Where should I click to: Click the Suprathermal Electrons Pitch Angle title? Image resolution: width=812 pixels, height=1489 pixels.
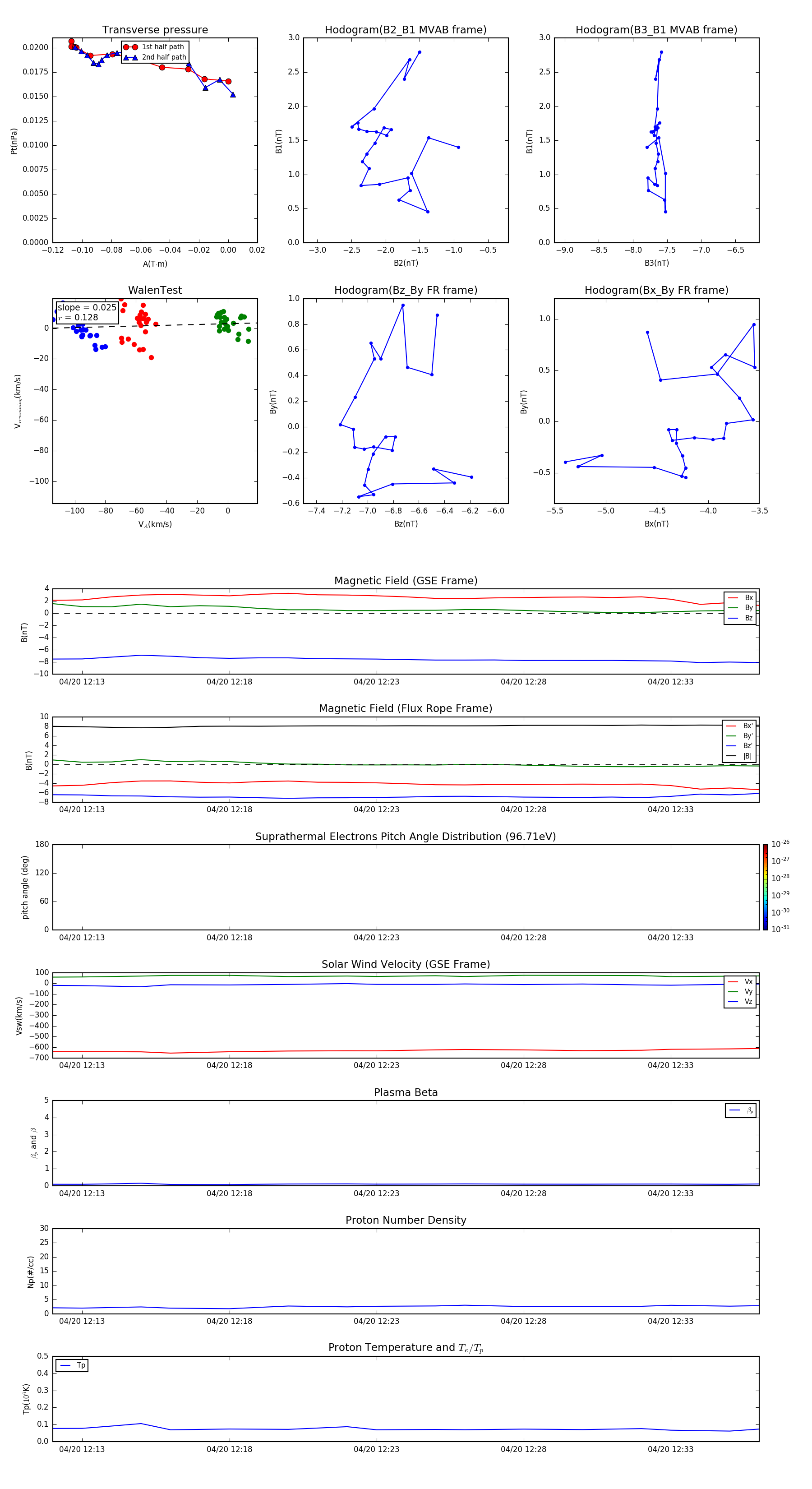point(406,837)
